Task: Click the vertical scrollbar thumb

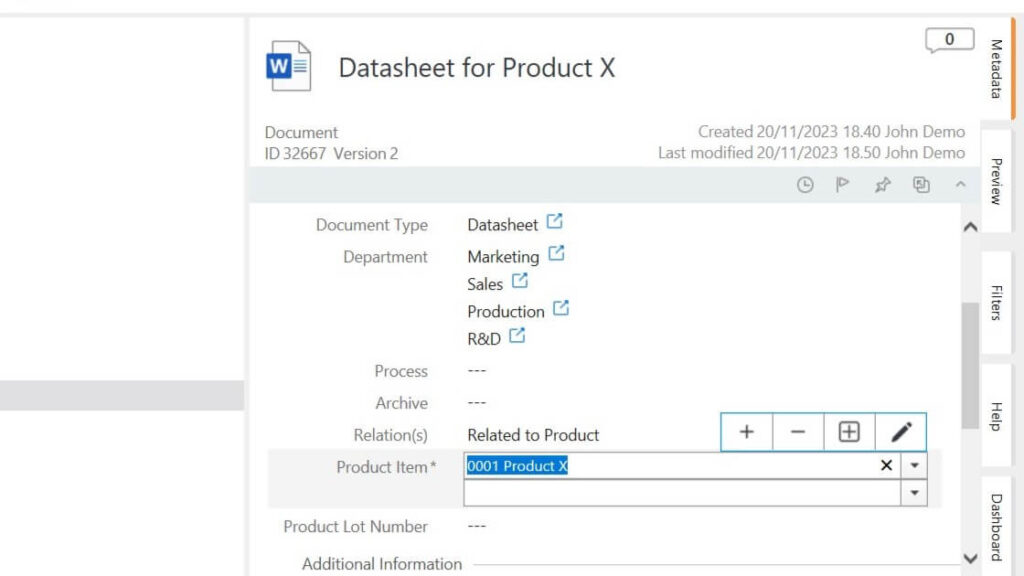Action: pyautogui.click(x=970, y=366)
